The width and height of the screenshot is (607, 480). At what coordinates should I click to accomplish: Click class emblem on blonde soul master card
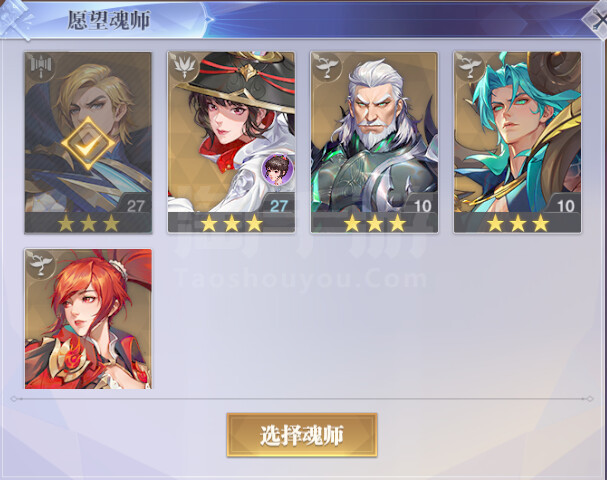[x=40, y=68]
